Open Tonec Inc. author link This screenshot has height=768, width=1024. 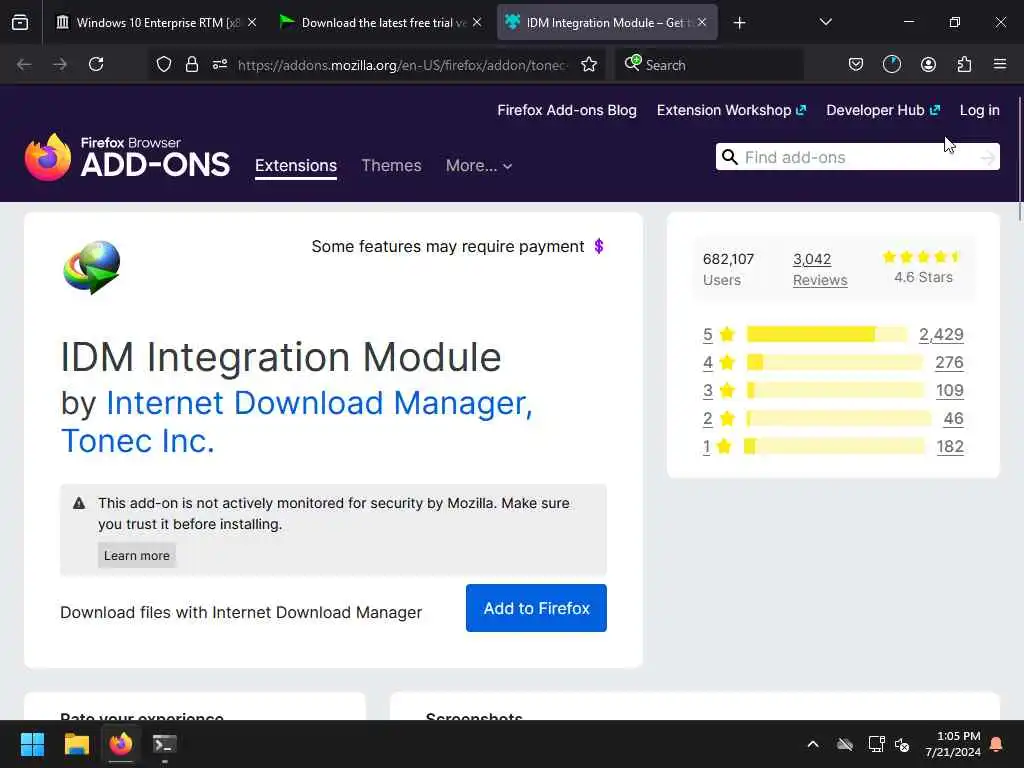(x=138, y=441)
